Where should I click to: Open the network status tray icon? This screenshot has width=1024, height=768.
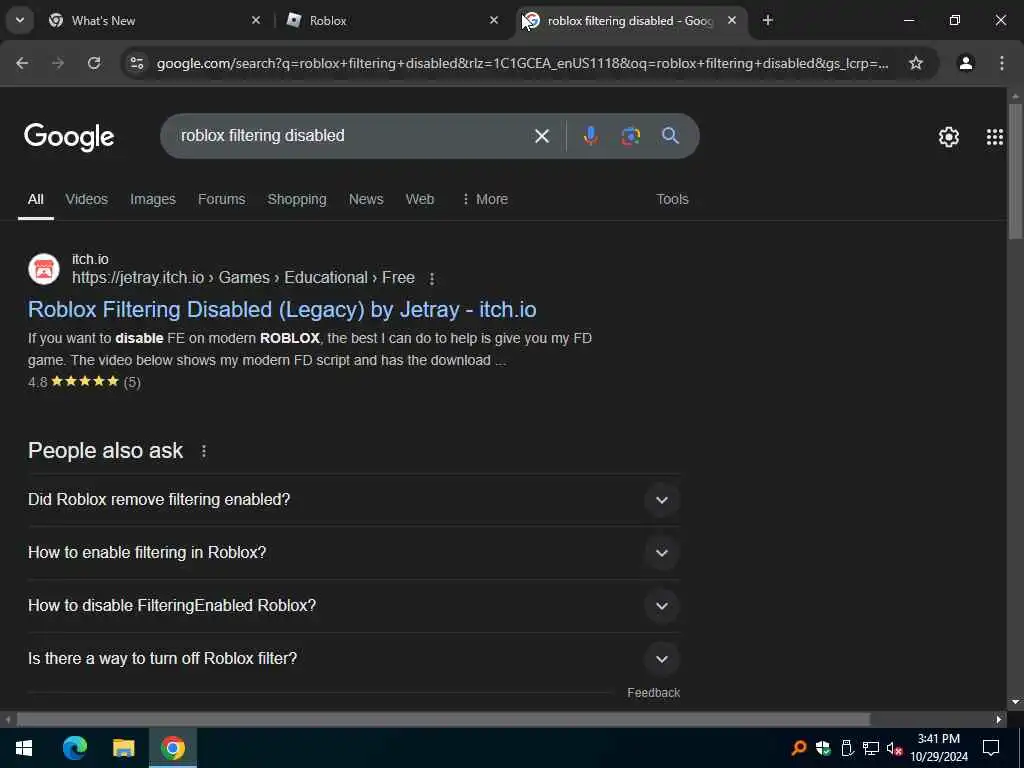tap(871, 748)
